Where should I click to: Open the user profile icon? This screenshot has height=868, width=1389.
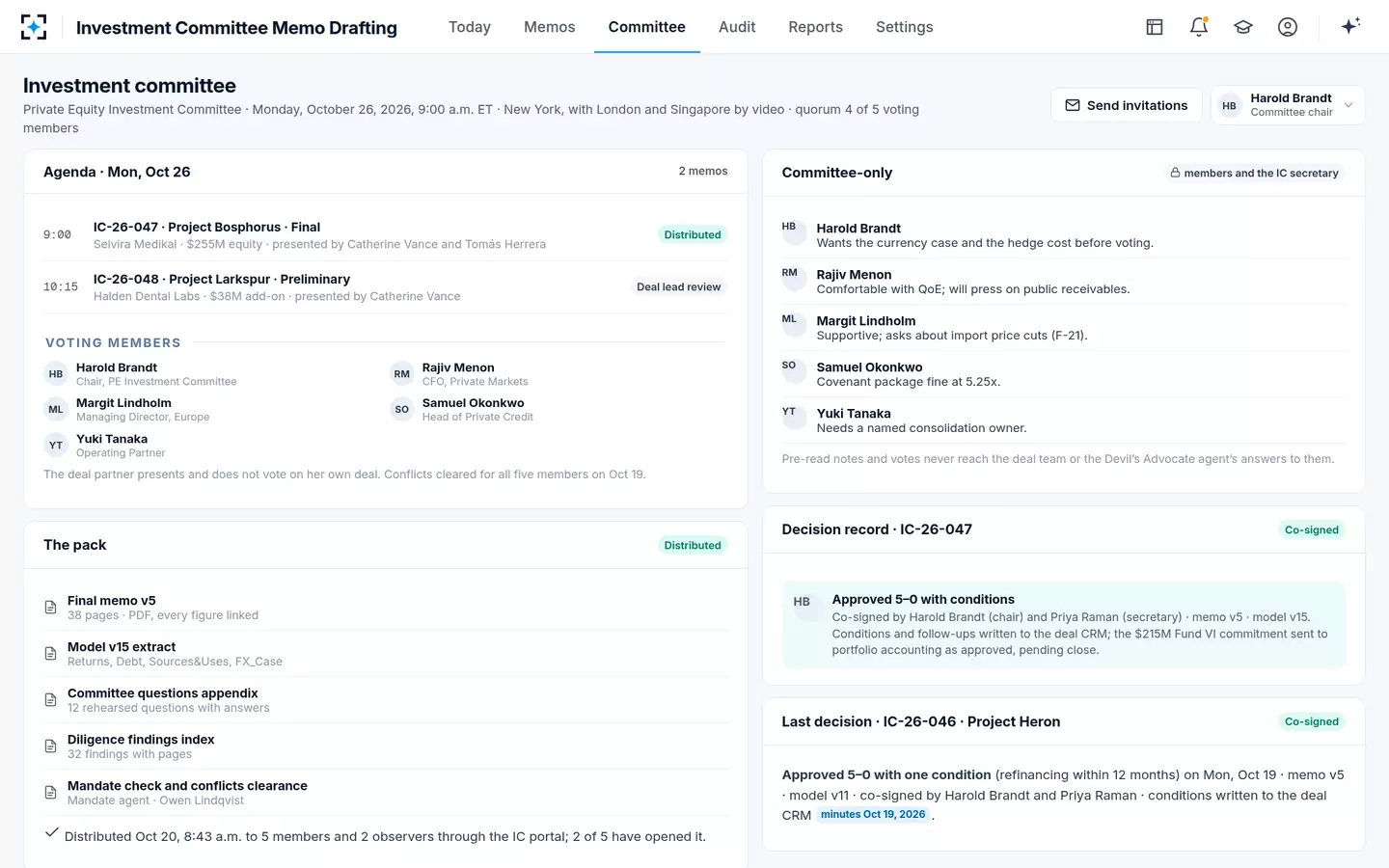point(1288,27)
